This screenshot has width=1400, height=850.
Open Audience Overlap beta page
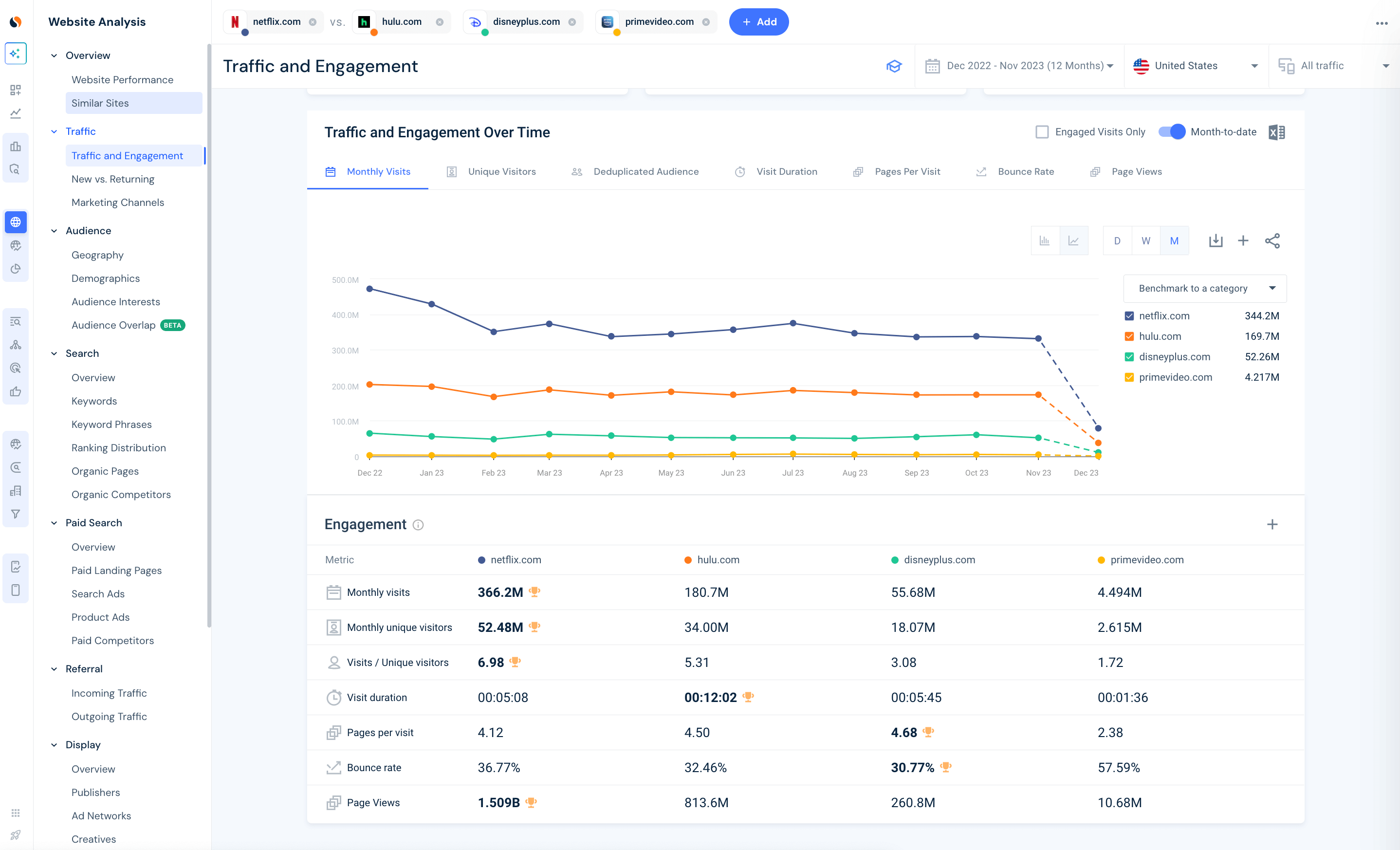128,325
